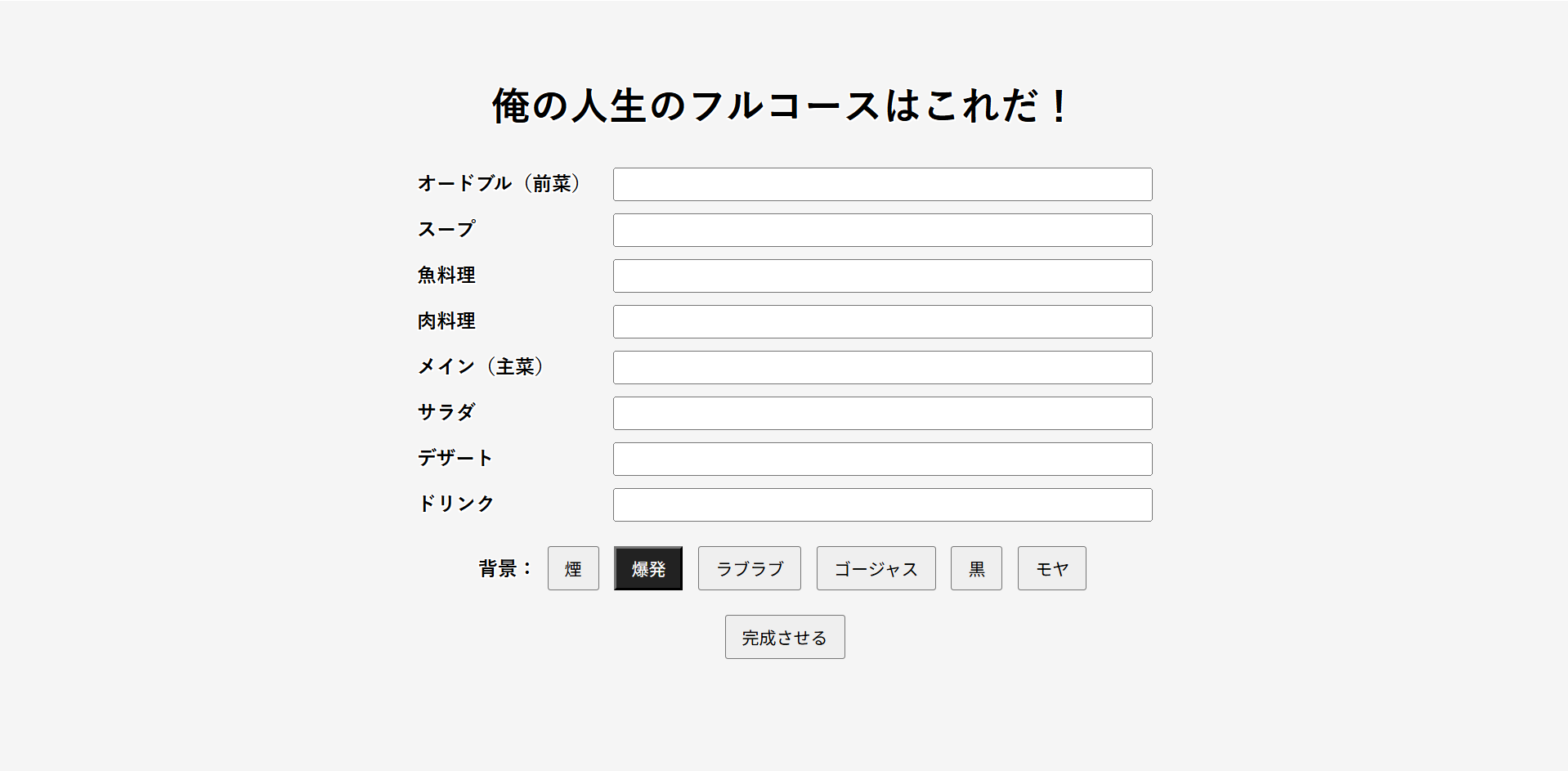Click the デザート text field
This screenshot has height=771, width=1568.
click(x=882, y=459)
